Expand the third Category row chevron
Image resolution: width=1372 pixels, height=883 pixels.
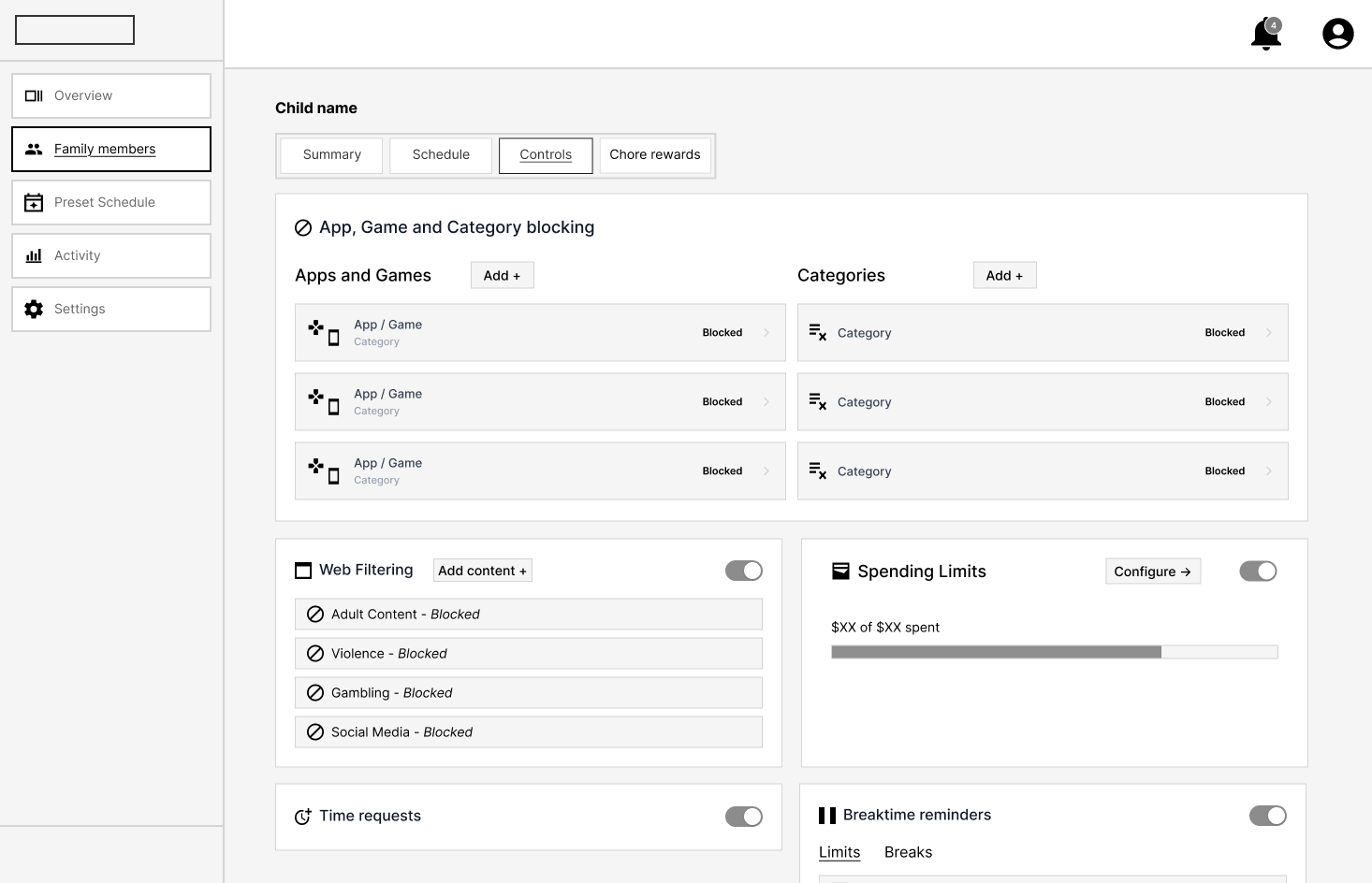click(1269, 470)
